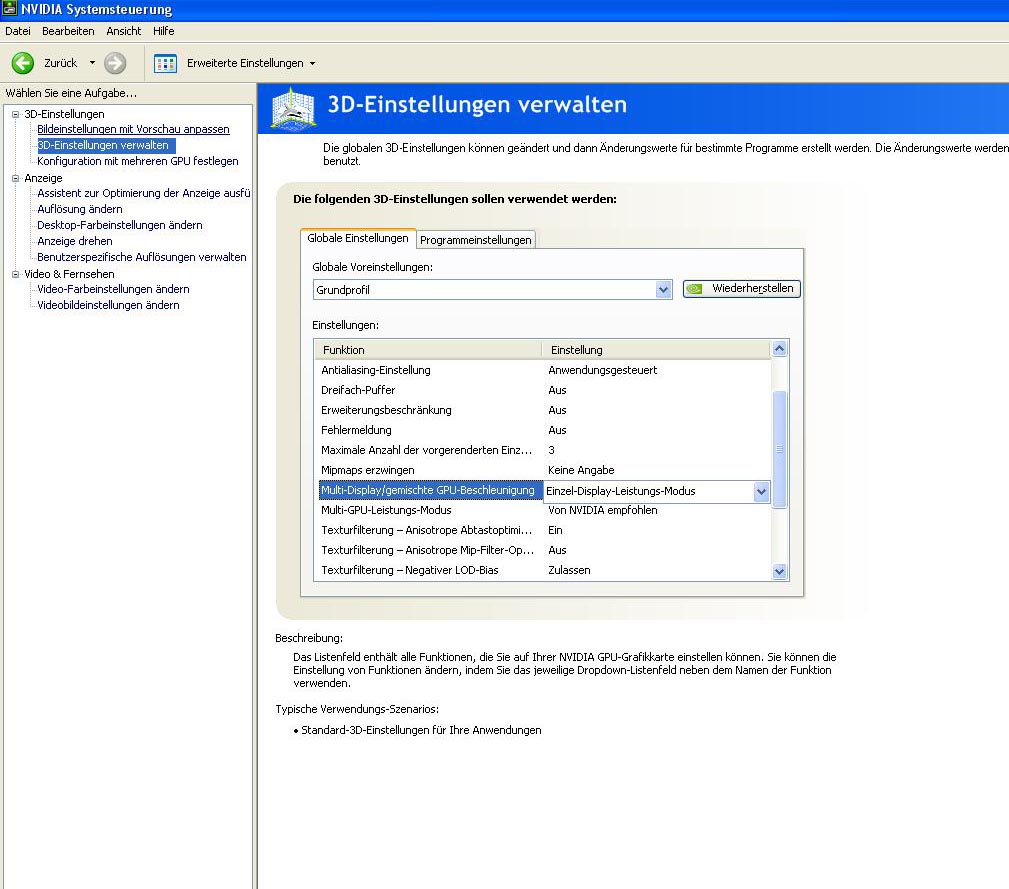The image size is (1009, 889).
Task: Open Videobildeinstellungen ändern task
Action: pos(108,306)
